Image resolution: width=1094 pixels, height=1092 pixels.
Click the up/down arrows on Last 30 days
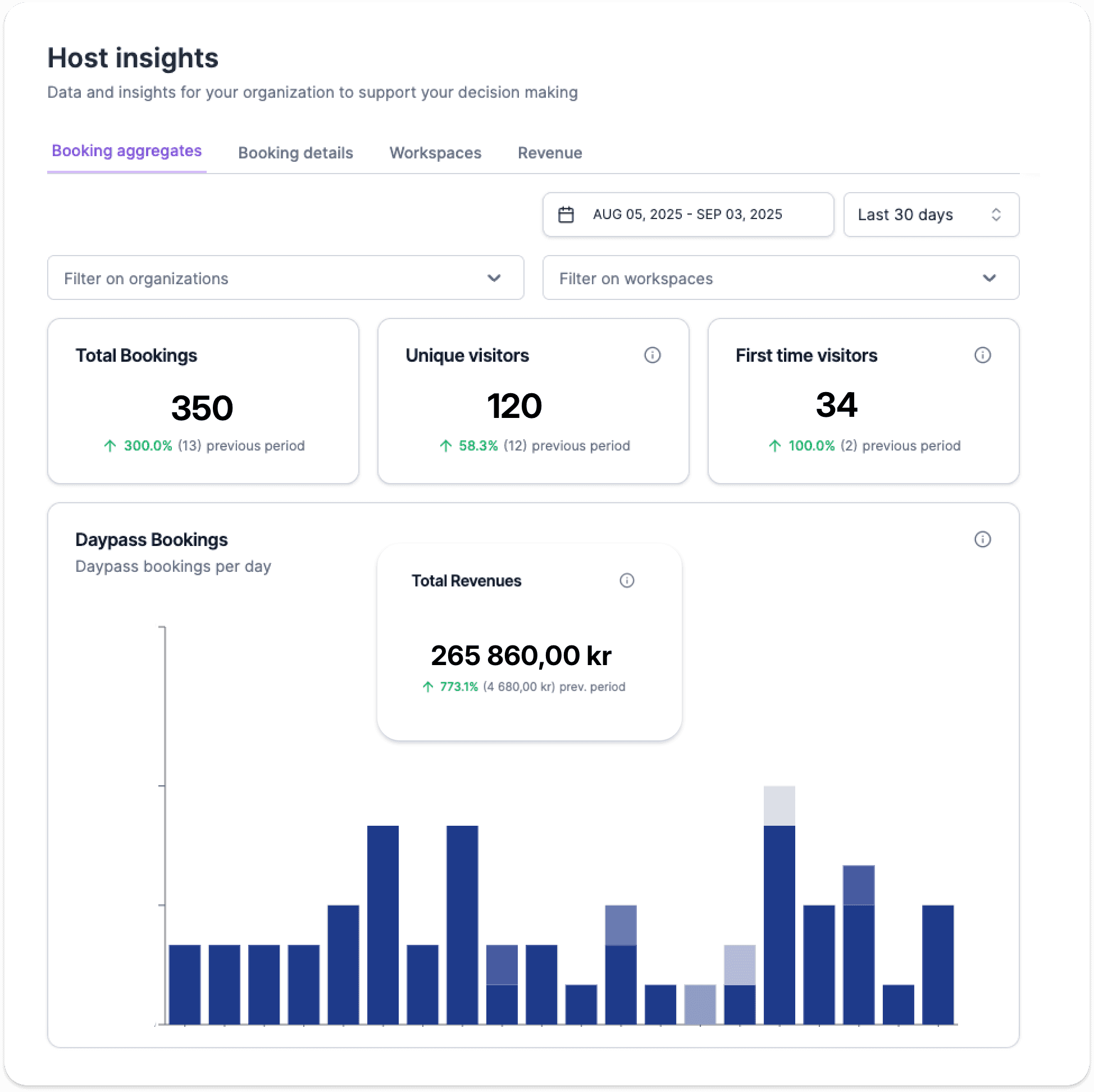[x=996, y=215]
